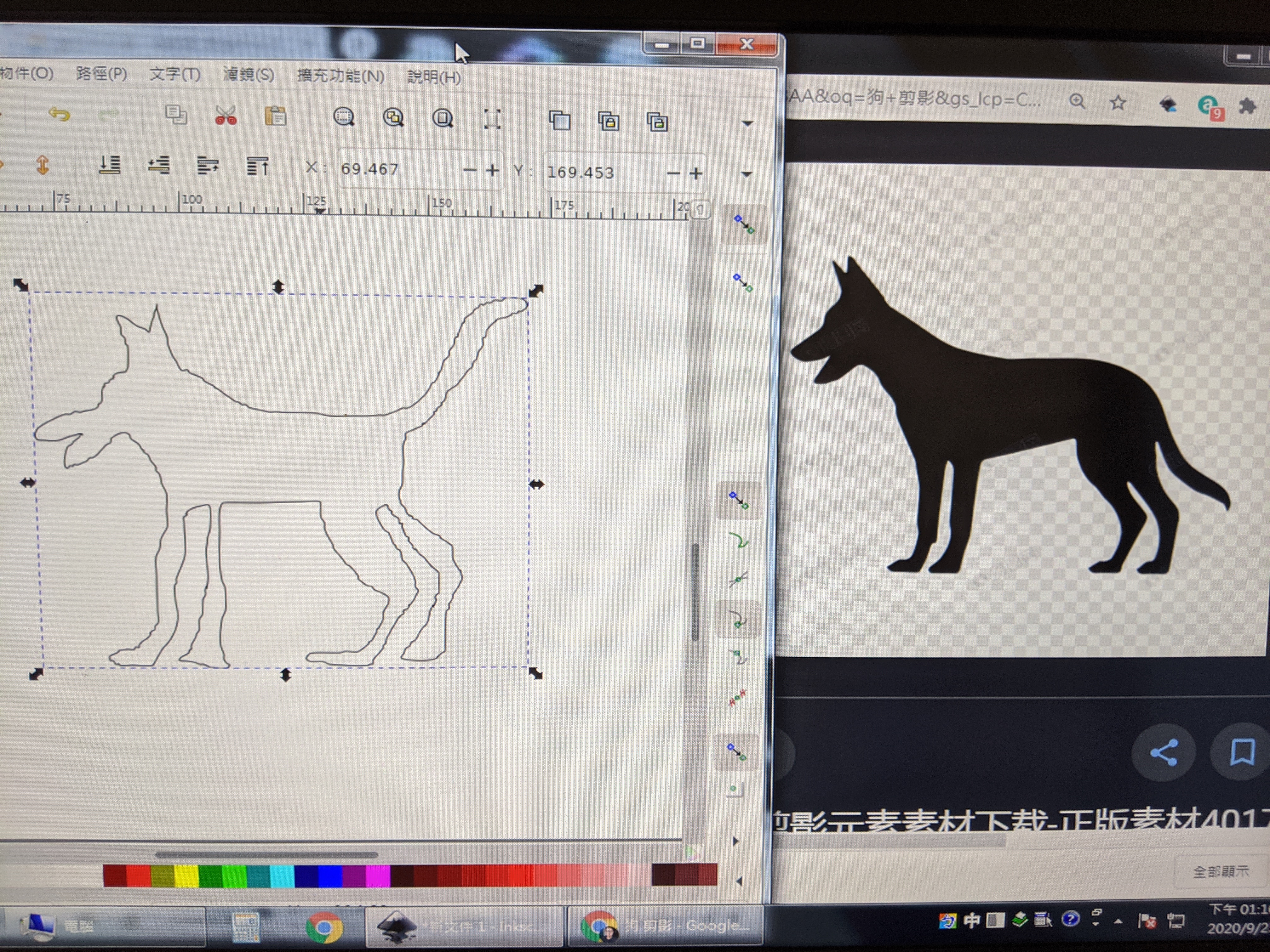Click Zoom to fit selection icon
The height and width of the screenshot is (952, 1270).
(343, 118)
